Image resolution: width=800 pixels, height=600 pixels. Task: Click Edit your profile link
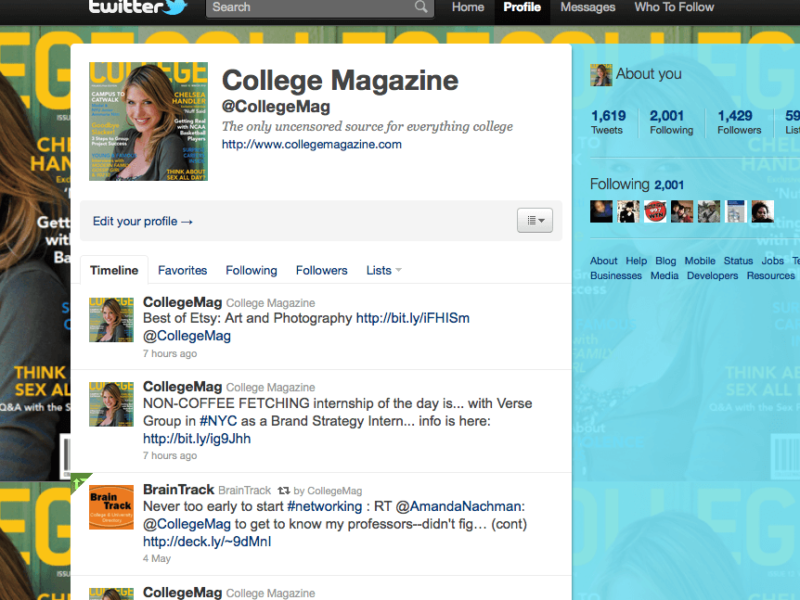click(x=142, y=221)
